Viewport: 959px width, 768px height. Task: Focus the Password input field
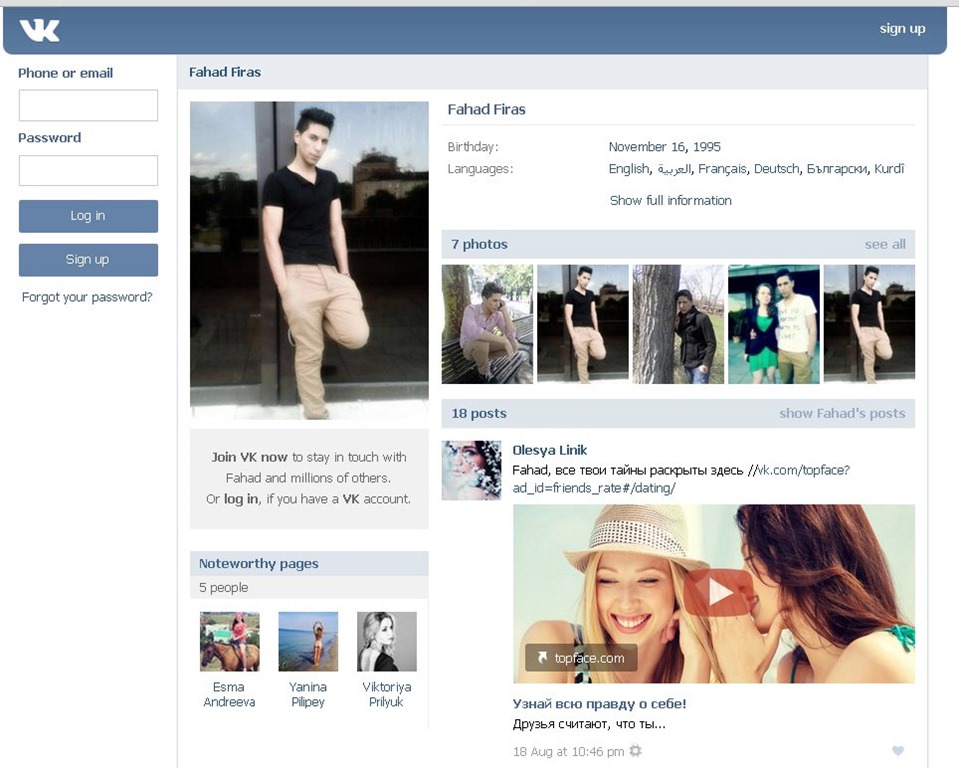[88, 170]
